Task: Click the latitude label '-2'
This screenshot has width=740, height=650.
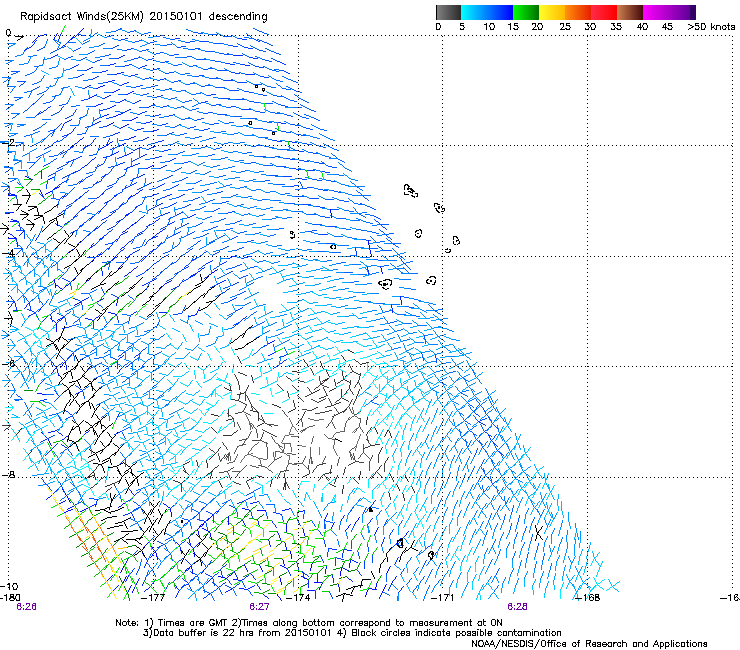Action: pos(8,142)
